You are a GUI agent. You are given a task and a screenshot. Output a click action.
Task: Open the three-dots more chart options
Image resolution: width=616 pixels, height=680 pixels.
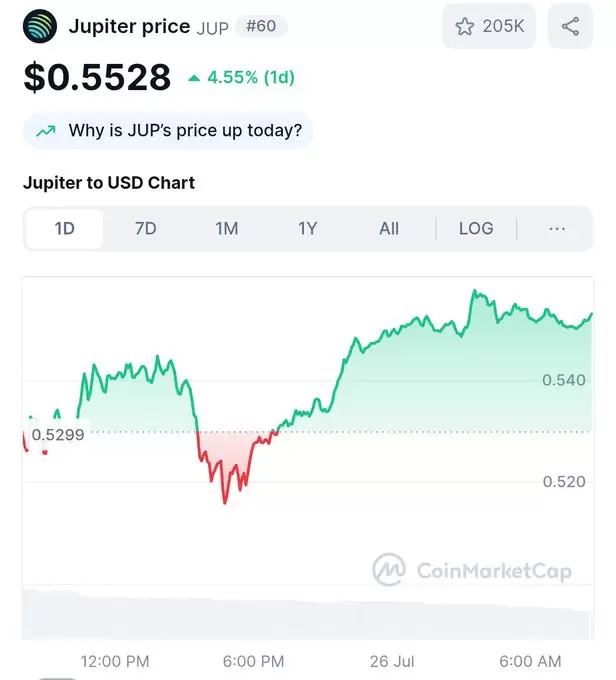[557, 229]
